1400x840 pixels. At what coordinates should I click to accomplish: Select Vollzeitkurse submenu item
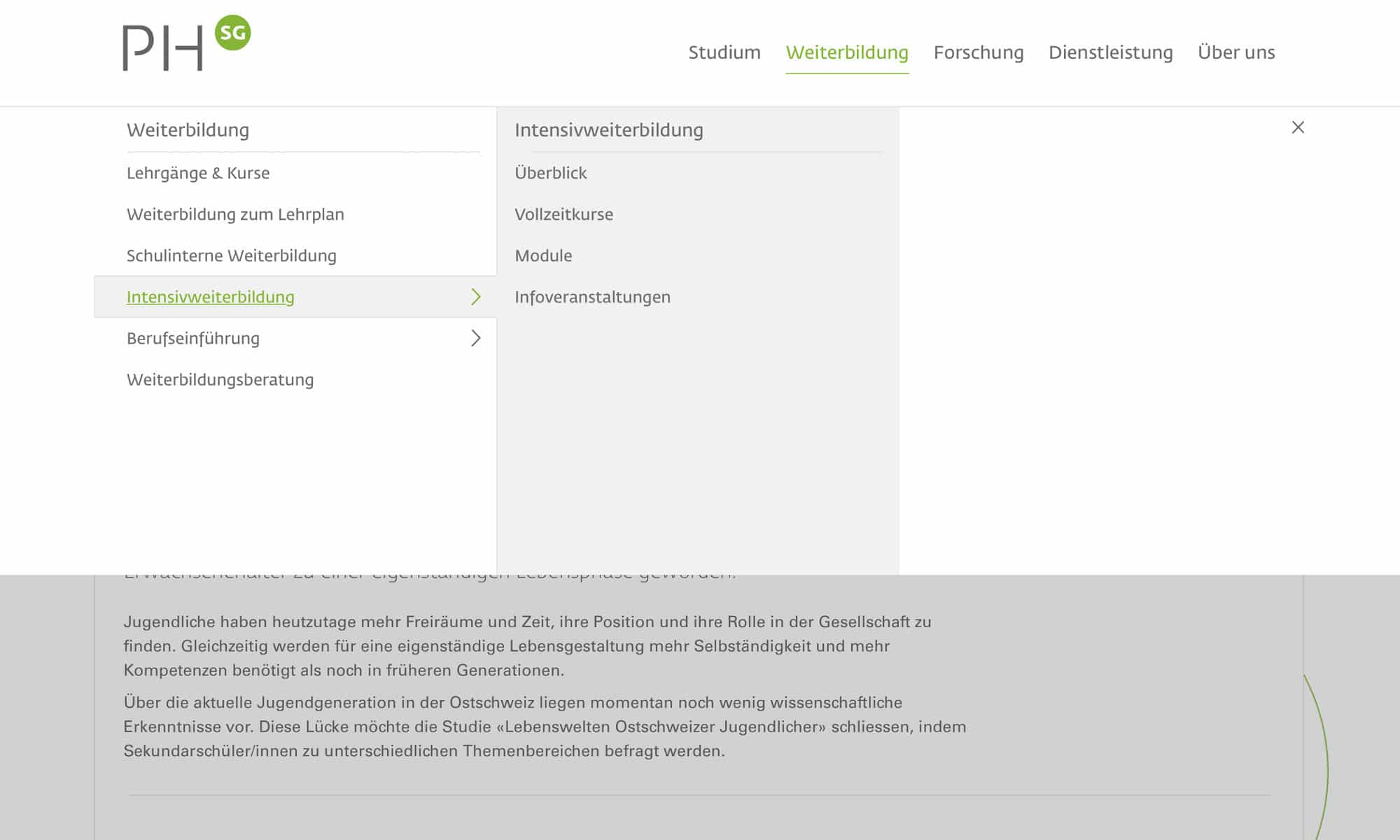click(x=563, y=214)
